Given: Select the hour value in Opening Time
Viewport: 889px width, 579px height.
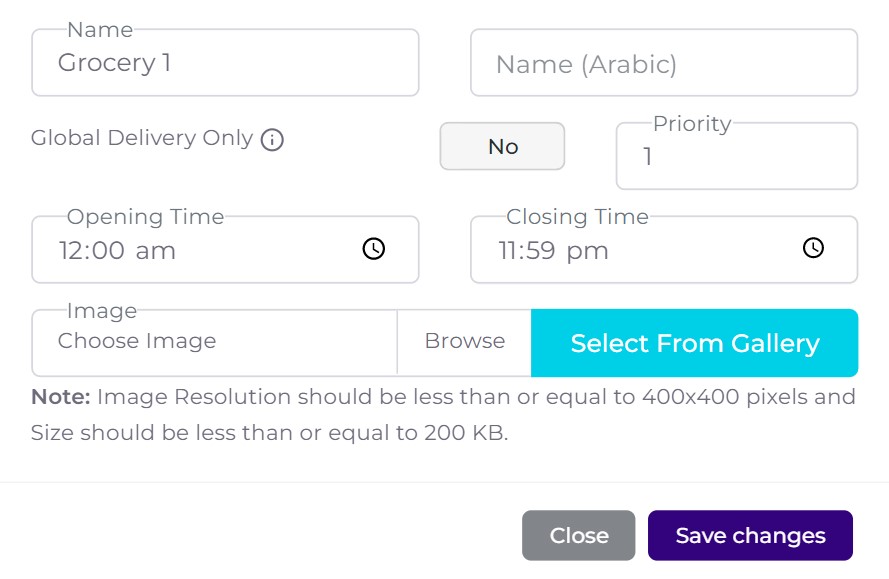Looking at the screenshot, I should click(x=70, y=250).
